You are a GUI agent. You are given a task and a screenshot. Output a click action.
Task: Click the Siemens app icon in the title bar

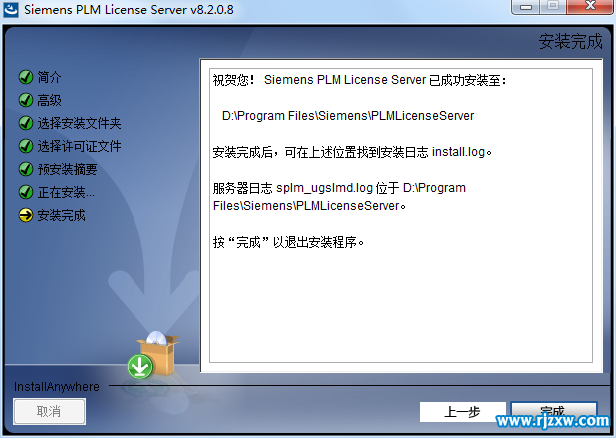point(11,9)
